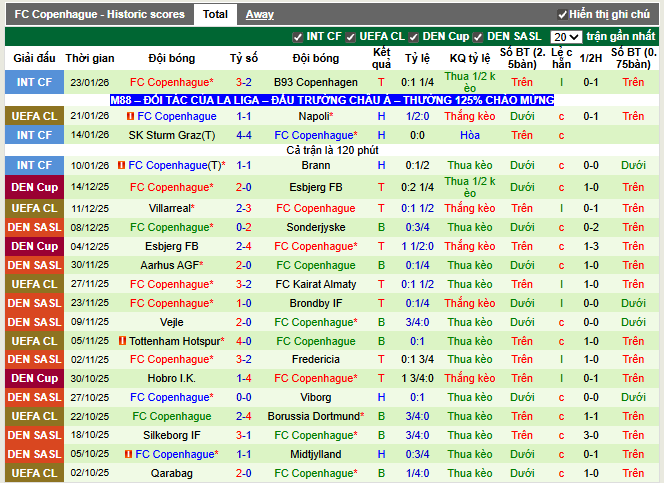Image resolution: width=664 pixels, height=483 pixels.
Task: Select the Tỷ số column header
Action: click(x=243, y=58)
